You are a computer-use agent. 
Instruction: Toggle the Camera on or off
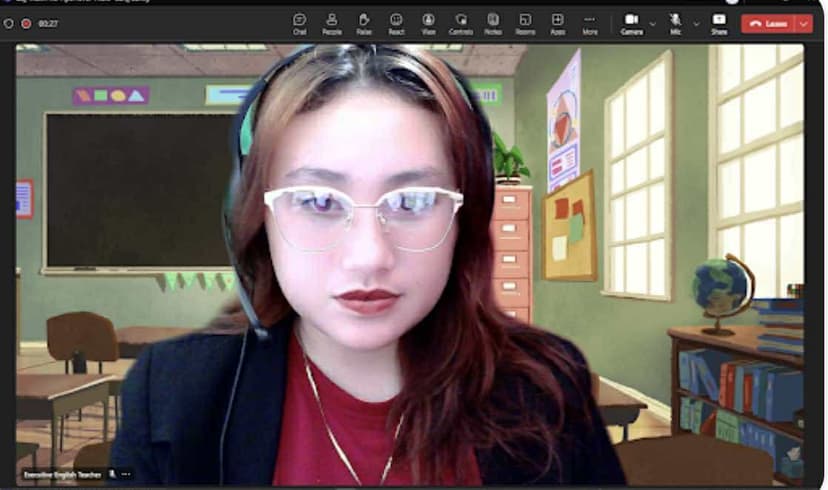631,23
